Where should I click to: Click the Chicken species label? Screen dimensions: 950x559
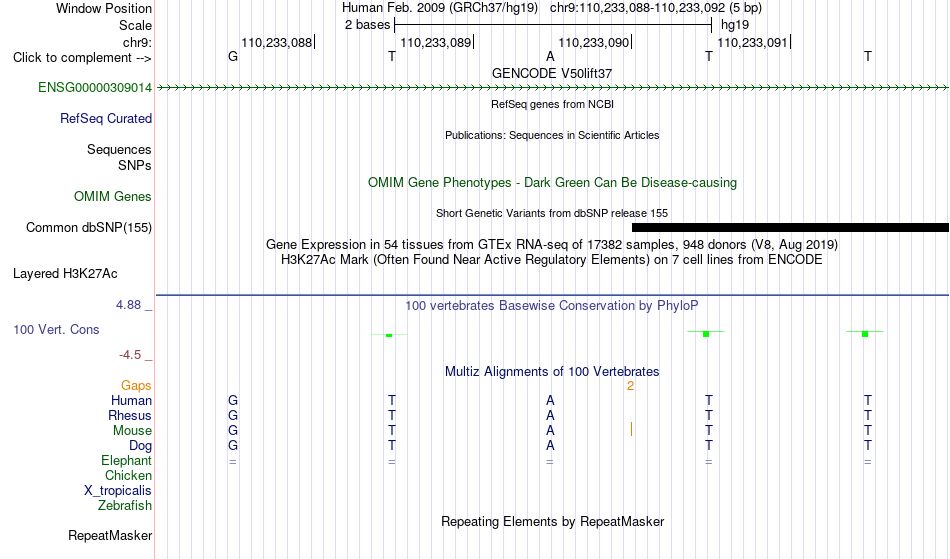coord(128,476)
